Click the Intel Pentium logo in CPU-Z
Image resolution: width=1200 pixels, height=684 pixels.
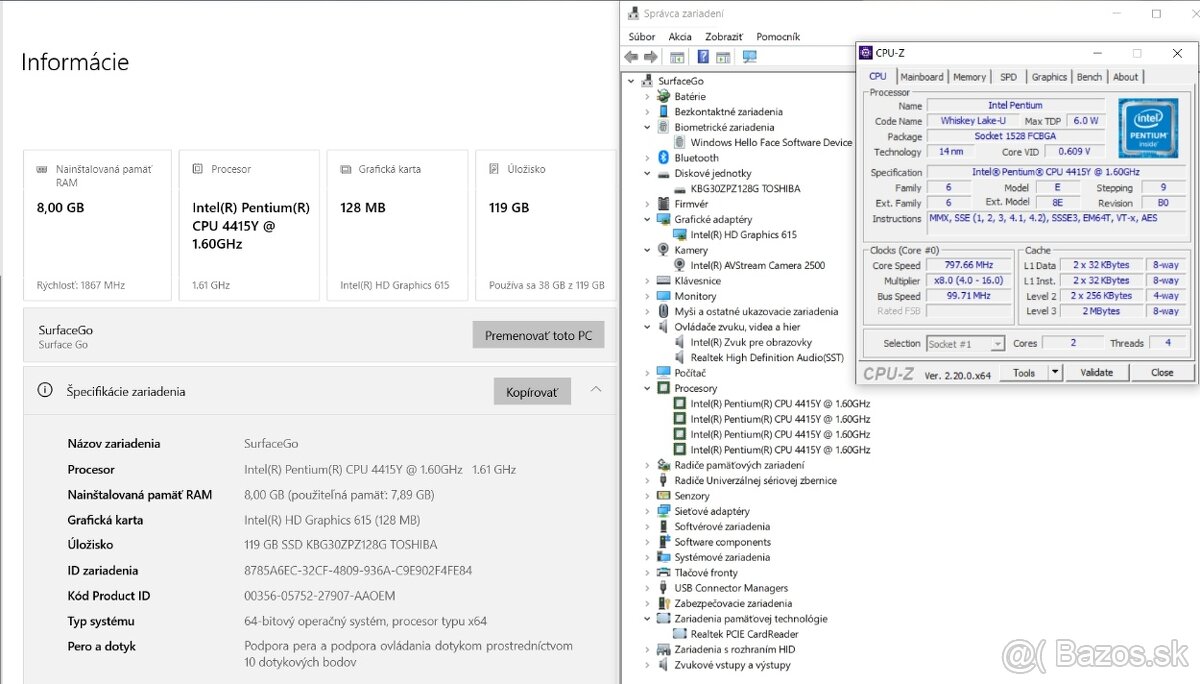coord(1148,128)
